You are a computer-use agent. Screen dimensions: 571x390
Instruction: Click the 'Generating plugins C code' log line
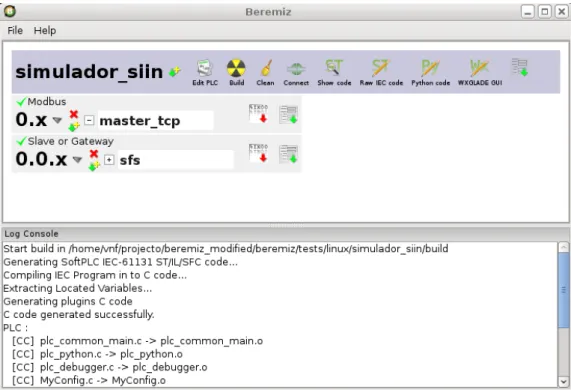(x=68, y=301)
